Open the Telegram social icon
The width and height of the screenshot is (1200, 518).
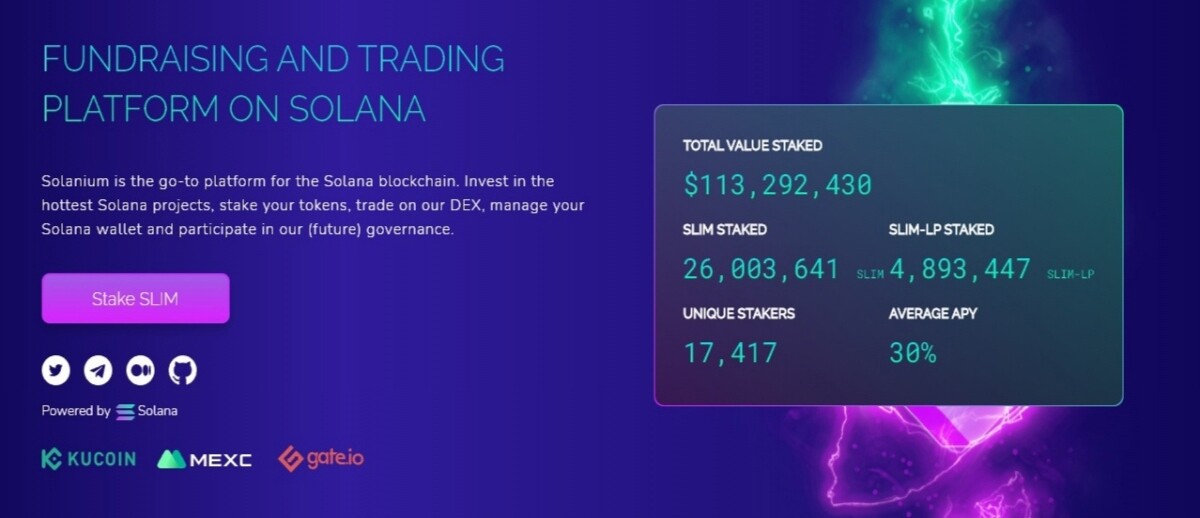pos(98,371)
